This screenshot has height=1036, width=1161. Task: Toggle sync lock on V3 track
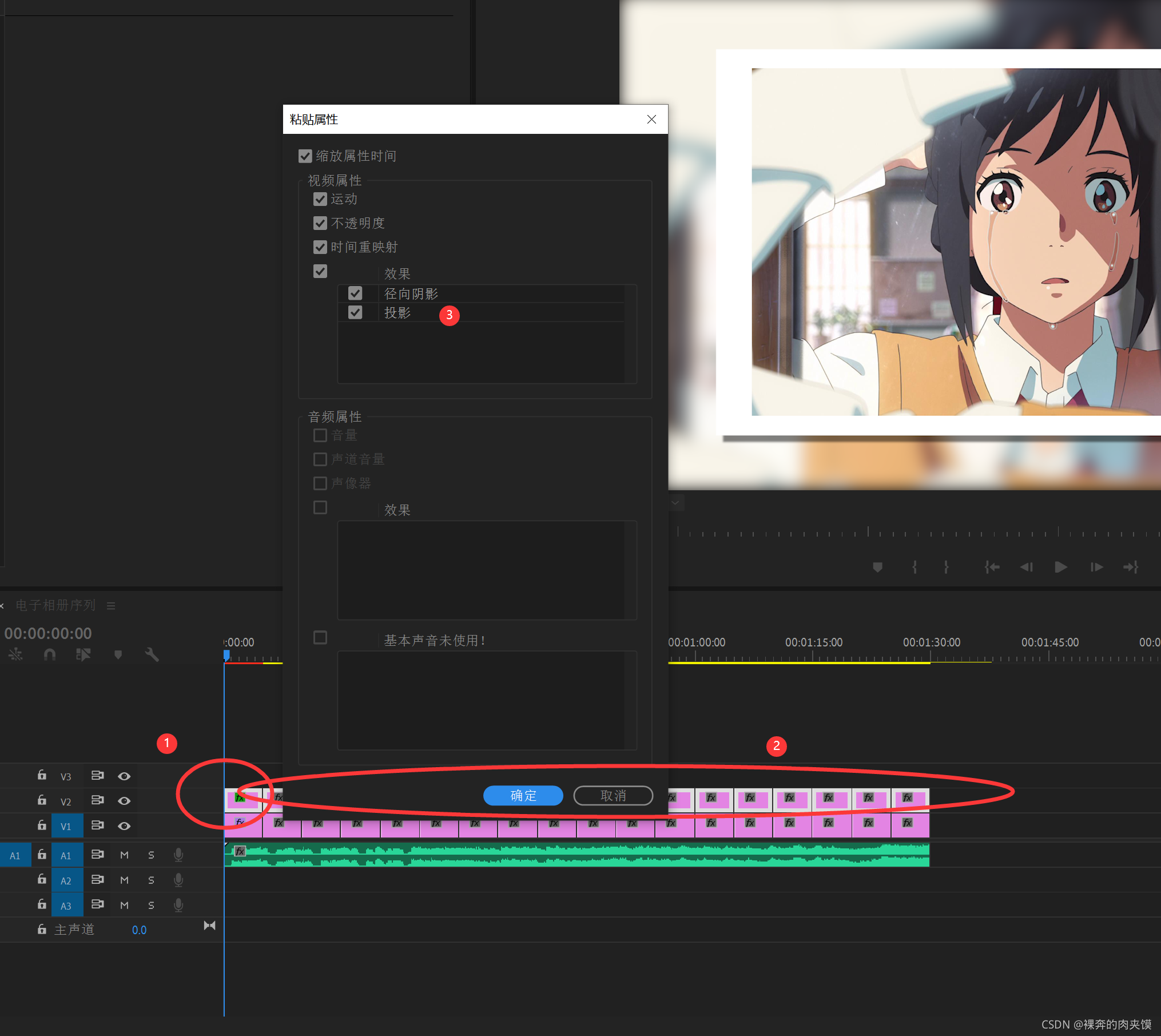point(97,775)
